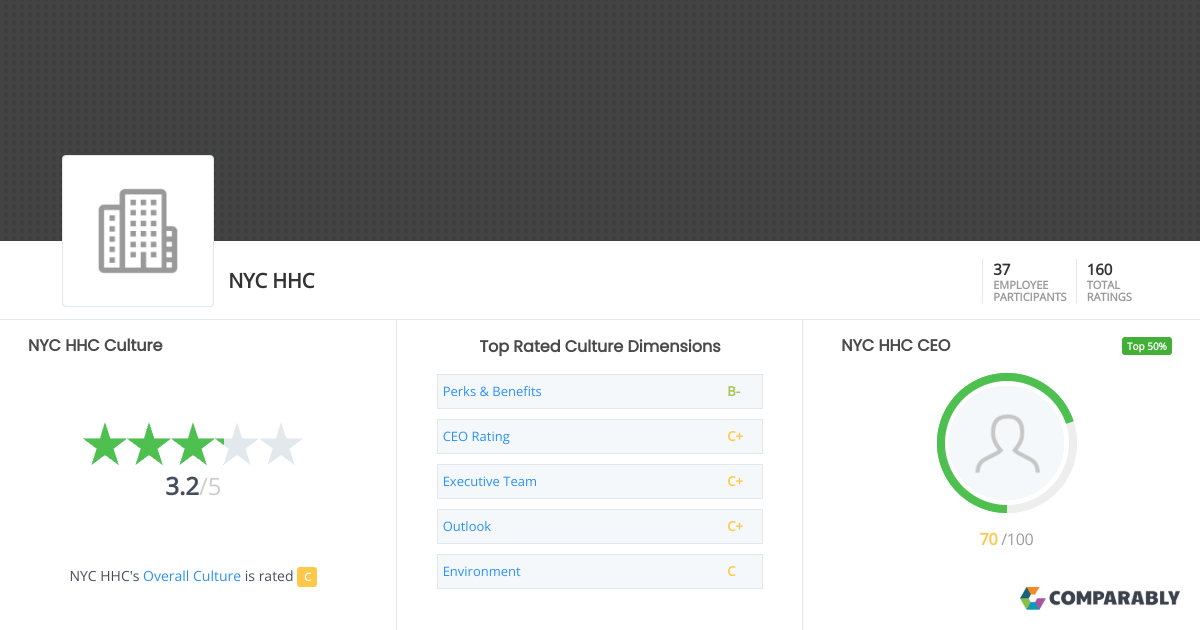The width and height of the screenshot is (1200, 630).
Task: Open the Outlook culture dimension link
Action: coord(466,526)
